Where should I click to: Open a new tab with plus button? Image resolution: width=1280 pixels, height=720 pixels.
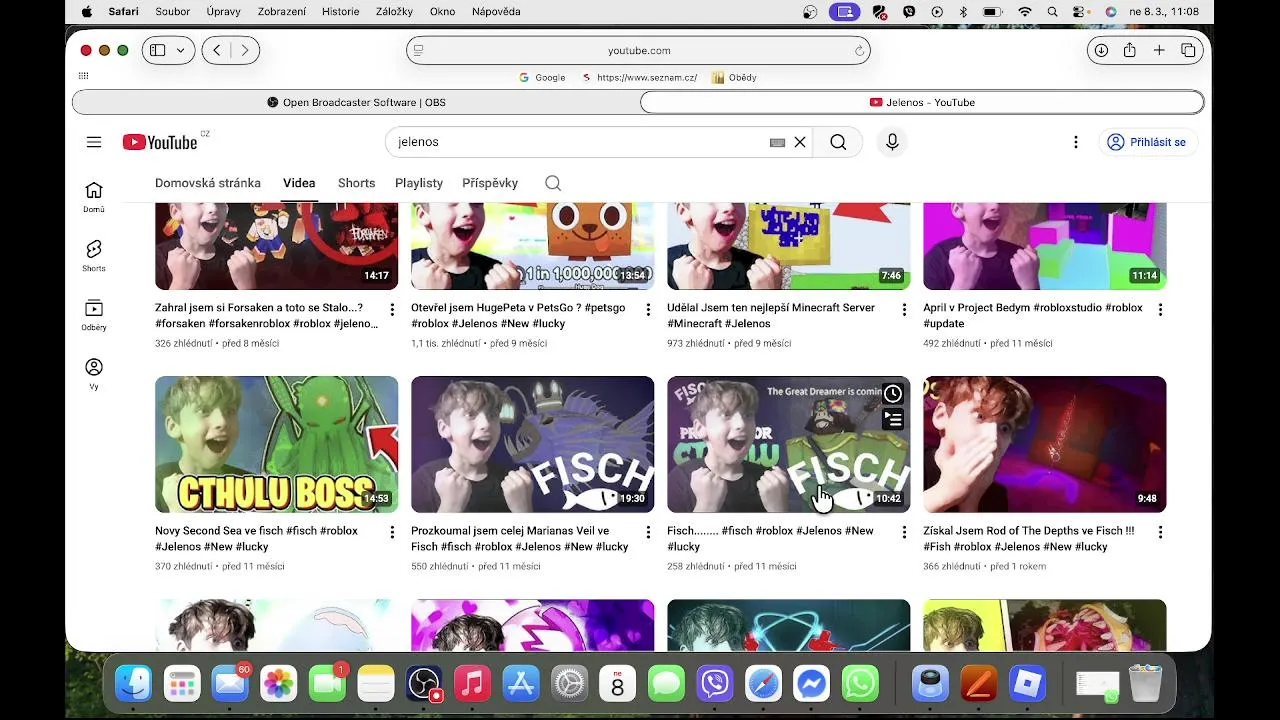tap(1159, 50)
